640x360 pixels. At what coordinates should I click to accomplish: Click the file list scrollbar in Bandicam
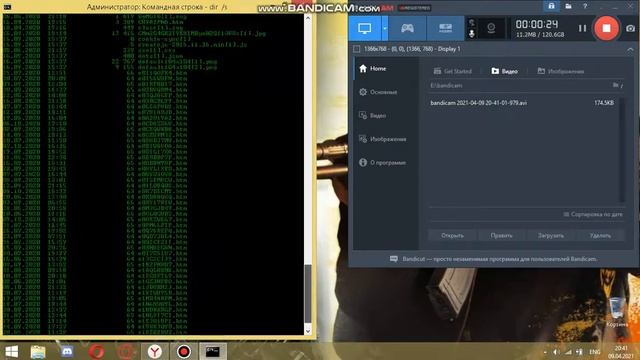[x=622, y=150]
